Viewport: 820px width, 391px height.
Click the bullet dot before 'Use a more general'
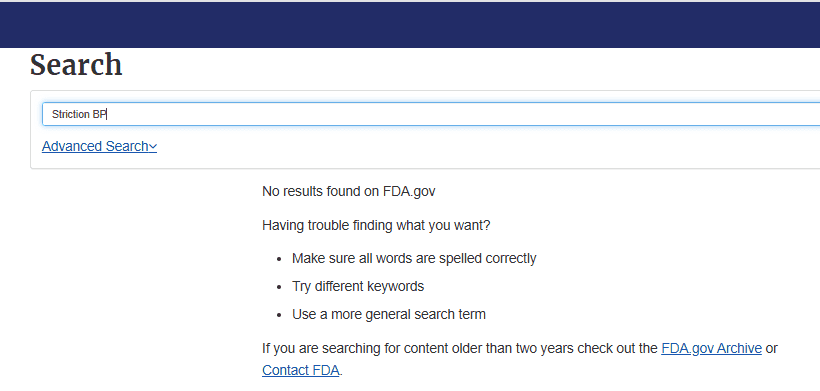tap(280, 315)
